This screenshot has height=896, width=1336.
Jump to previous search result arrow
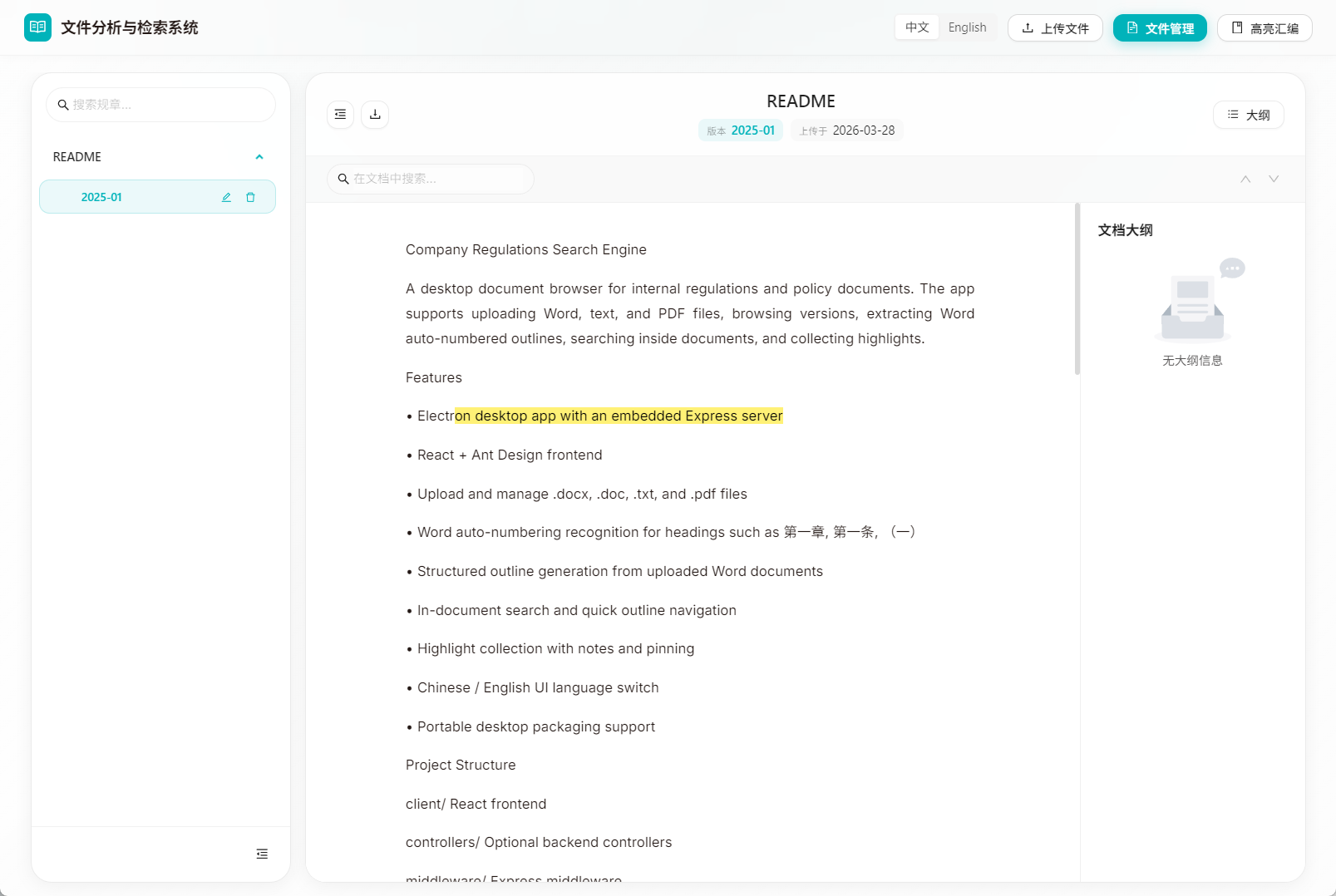point(1245,180)
